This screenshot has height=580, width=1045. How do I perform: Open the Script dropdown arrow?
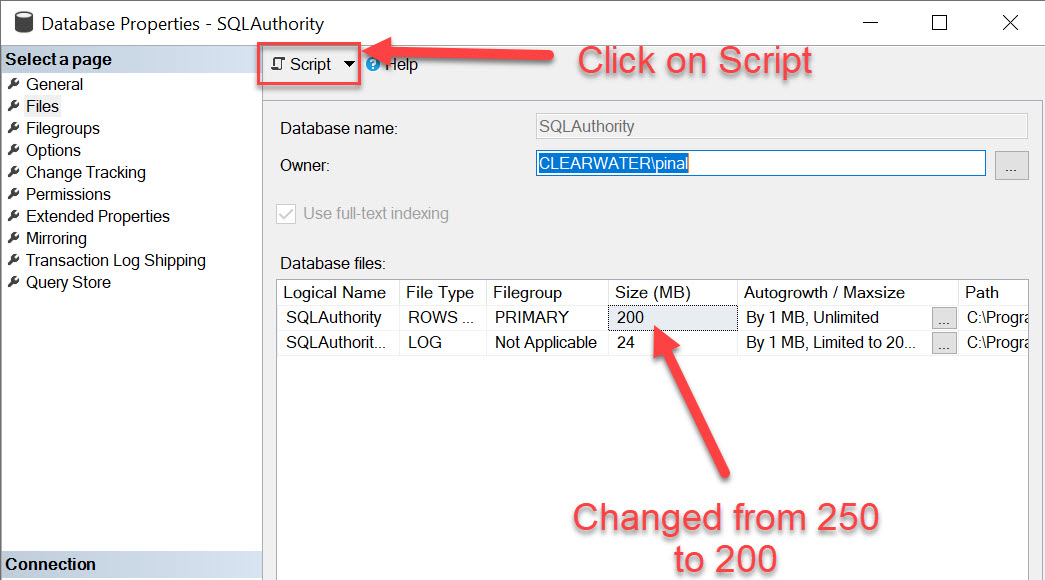tap(349, 64)
